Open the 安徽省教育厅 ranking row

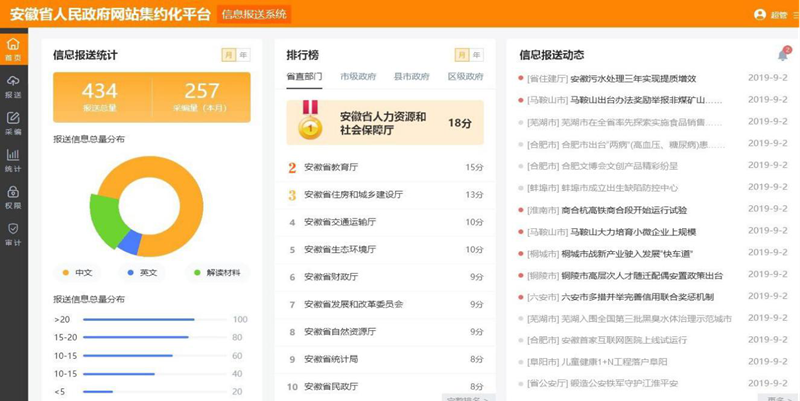pyautogui.click(x=385, y=167)
